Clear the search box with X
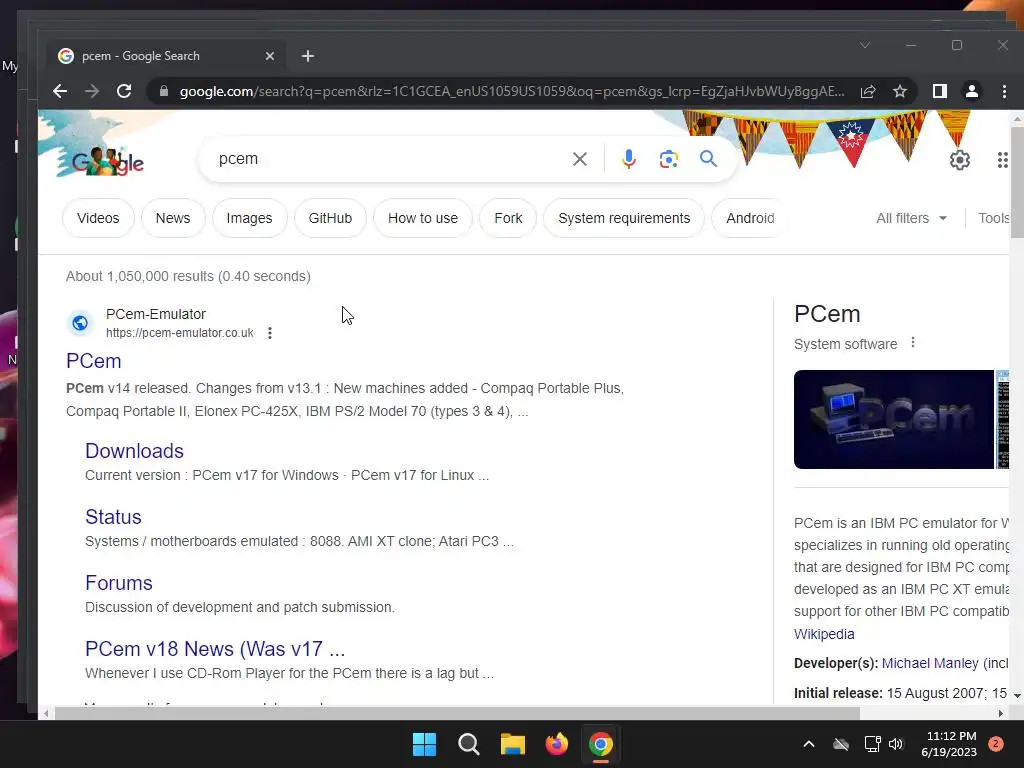The height and width of the screenshot is (768, 1024). pyautogui.click(x=579, y=159)
